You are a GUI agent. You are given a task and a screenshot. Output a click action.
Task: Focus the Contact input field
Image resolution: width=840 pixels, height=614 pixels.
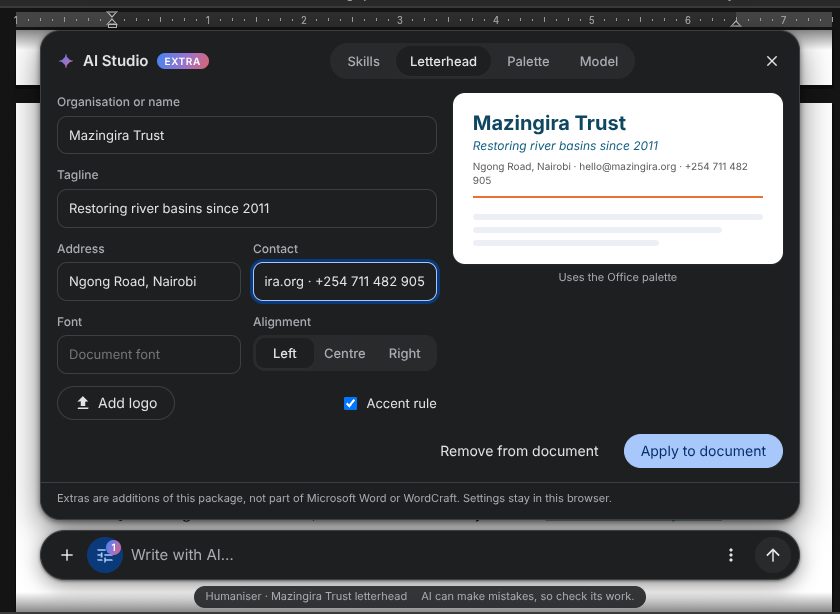point(344,281)
